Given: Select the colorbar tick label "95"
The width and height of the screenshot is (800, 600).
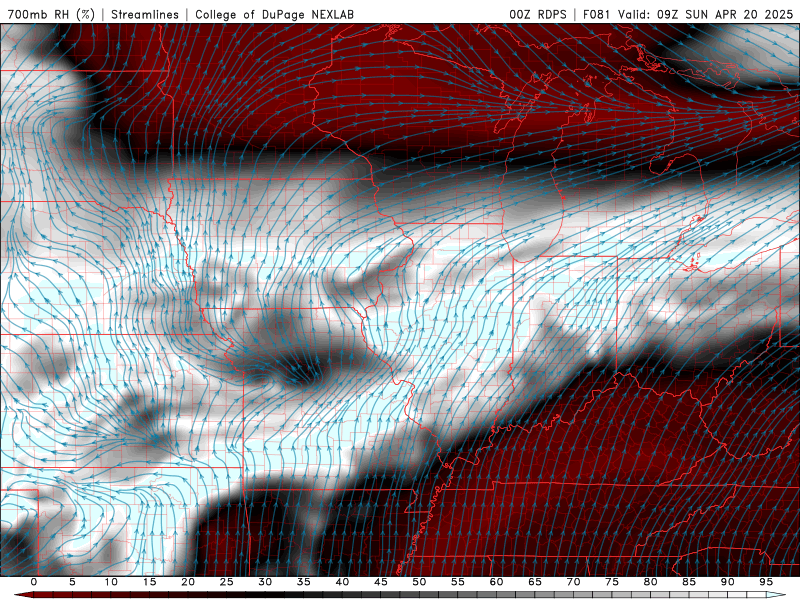Looking at the screenshot, I should point(766,582).
